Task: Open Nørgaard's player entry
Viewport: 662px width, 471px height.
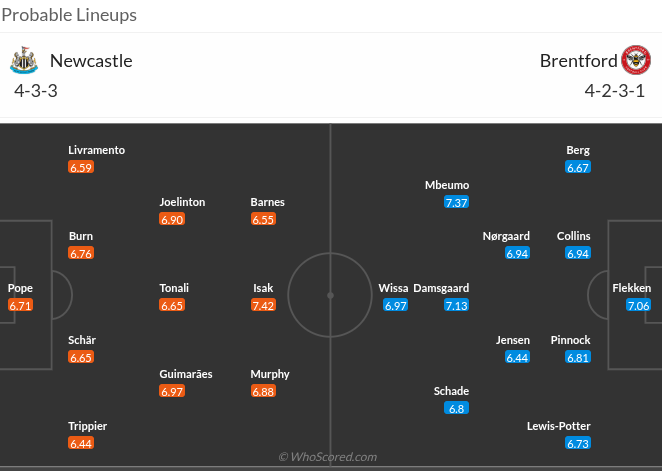Action: pyautogui.click(x=506, y=236)
